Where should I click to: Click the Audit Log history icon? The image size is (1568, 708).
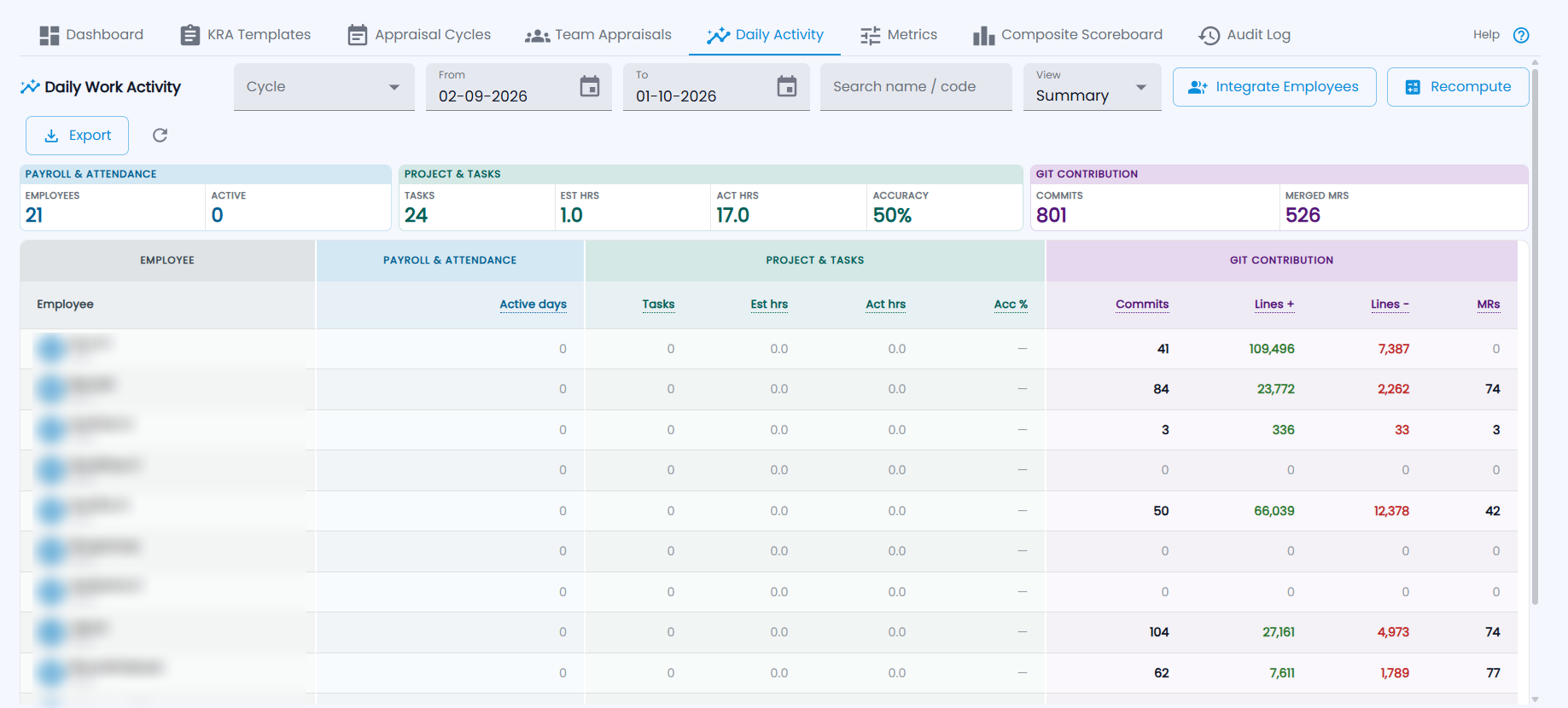point(1210,35)
